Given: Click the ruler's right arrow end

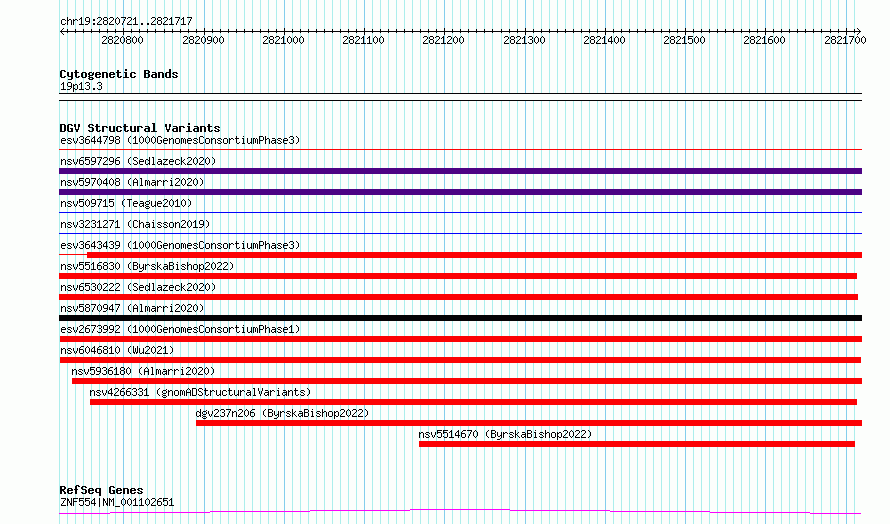Looking at the screenshot, I should click(x=859, y=31).
